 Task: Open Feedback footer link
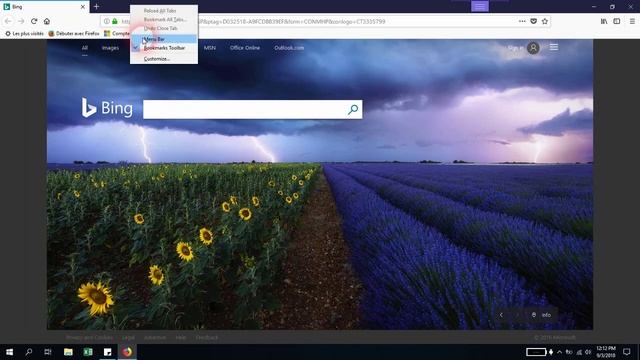207,338
